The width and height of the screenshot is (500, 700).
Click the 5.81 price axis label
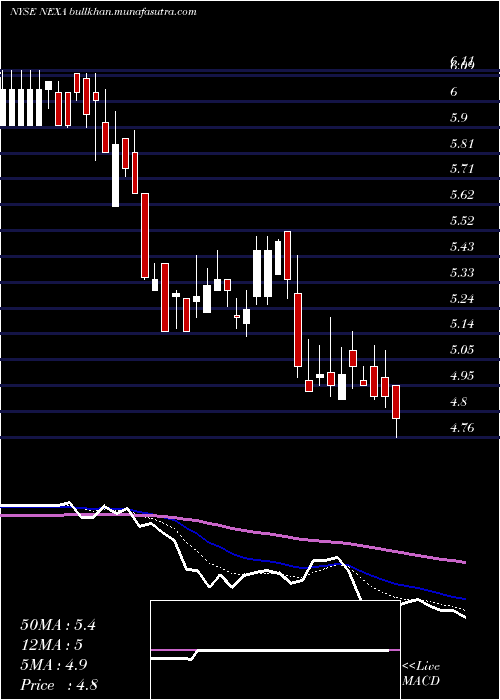[463, 144]
